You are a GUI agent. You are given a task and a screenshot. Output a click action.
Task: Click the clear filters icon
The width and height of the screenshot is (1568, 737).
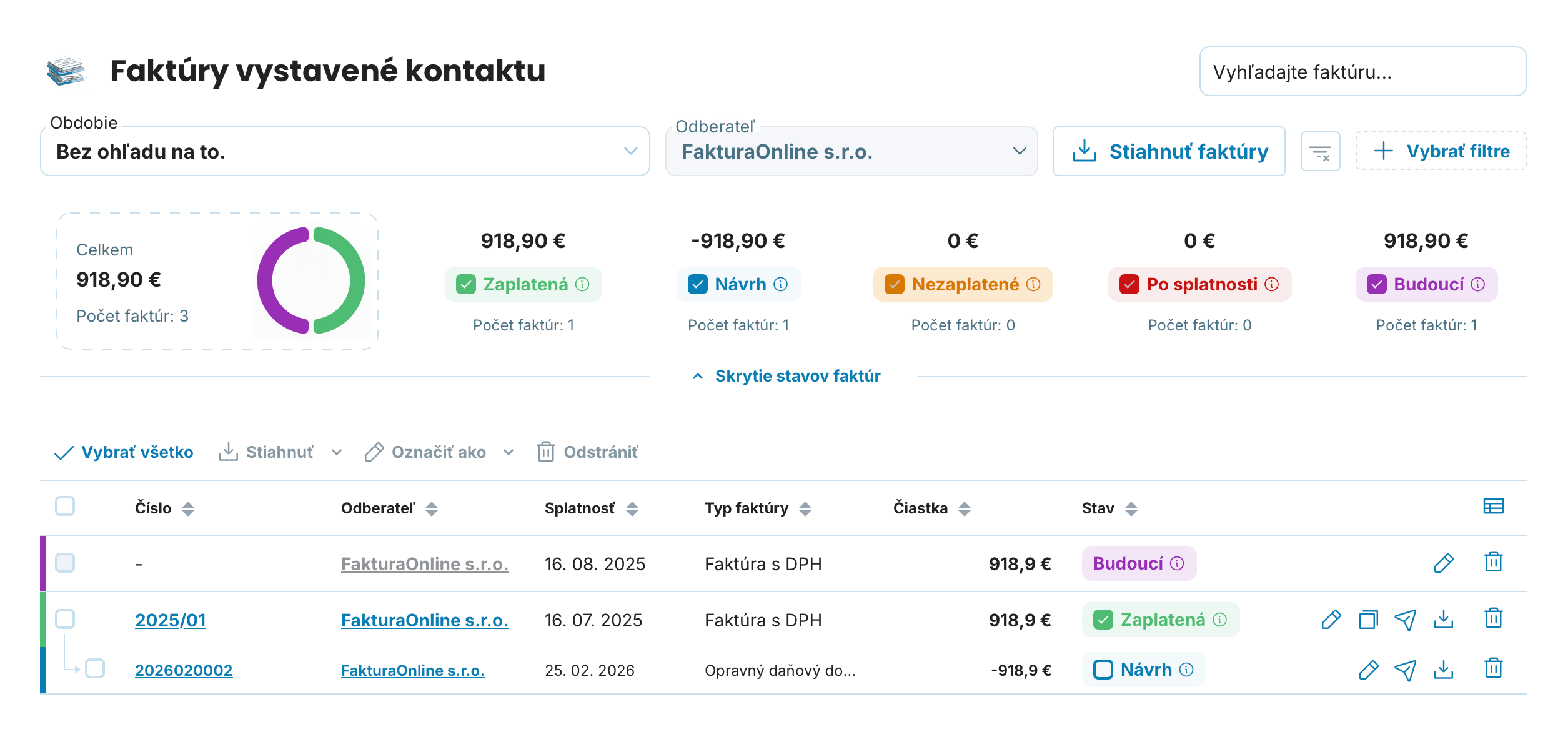coord(1320,152)
